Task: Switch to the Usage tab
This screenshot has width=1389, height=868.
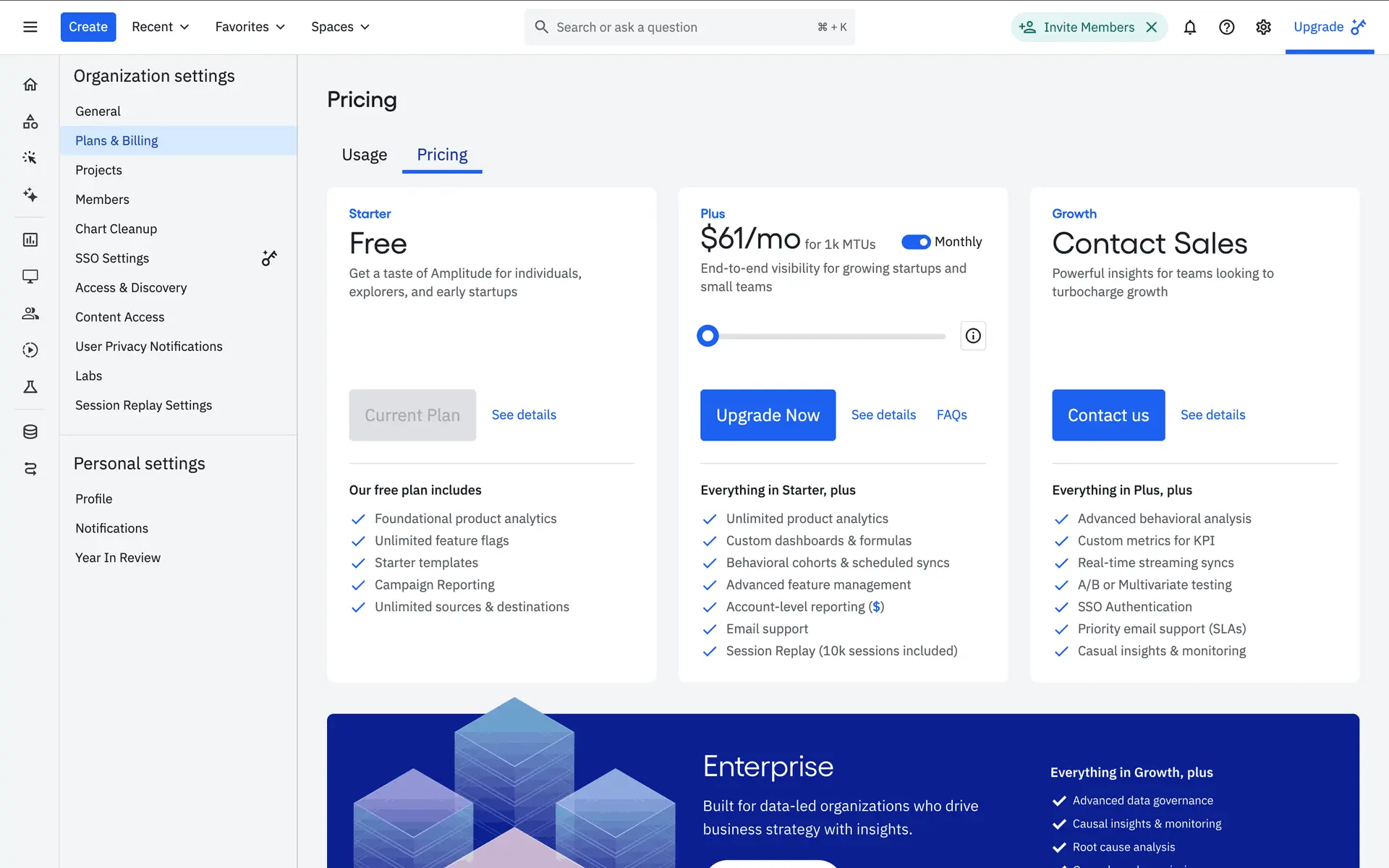Action: pyautogui.click(x=364, y=155)
